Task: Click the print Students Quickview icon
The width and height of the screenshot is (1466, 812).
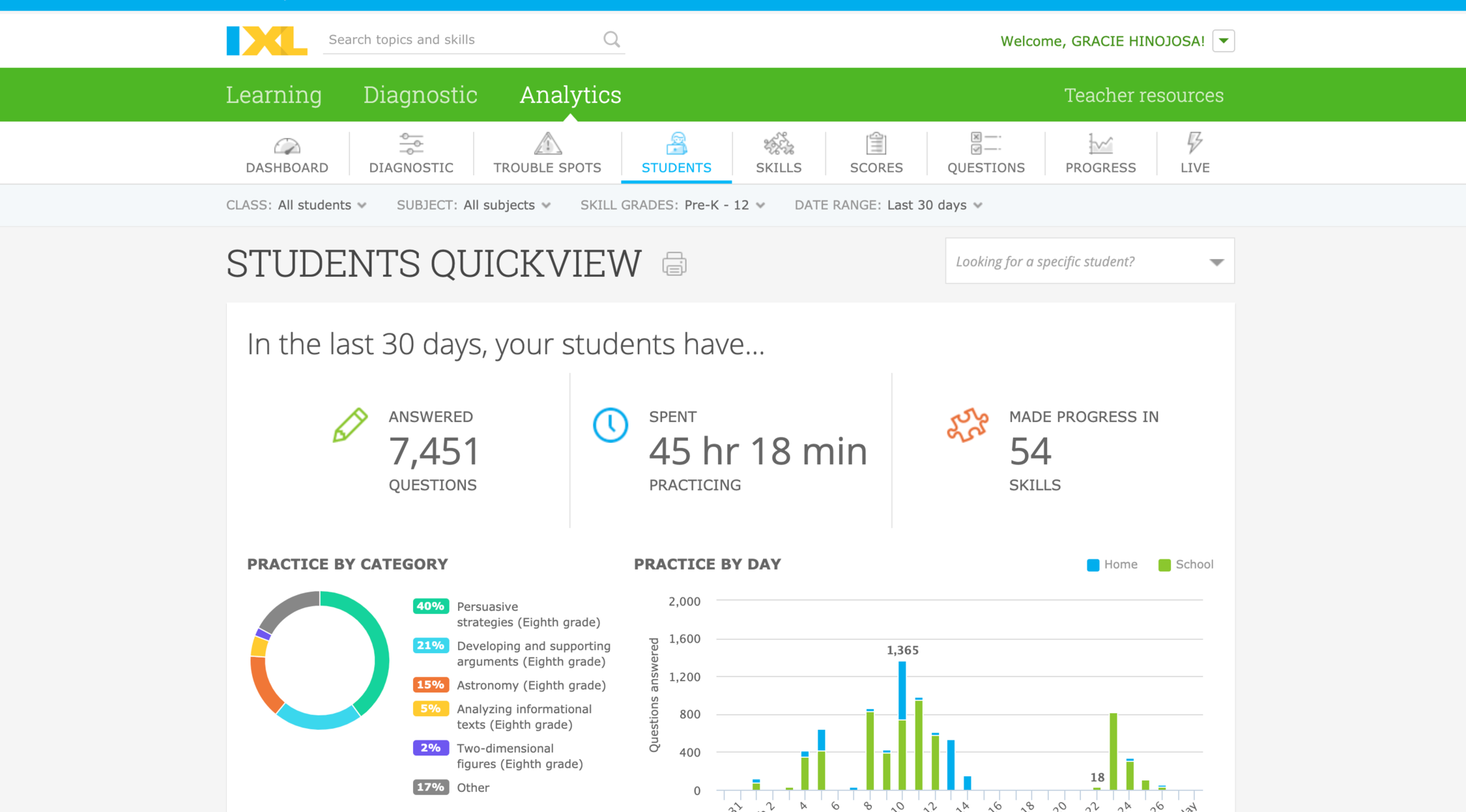Action: 674,264
